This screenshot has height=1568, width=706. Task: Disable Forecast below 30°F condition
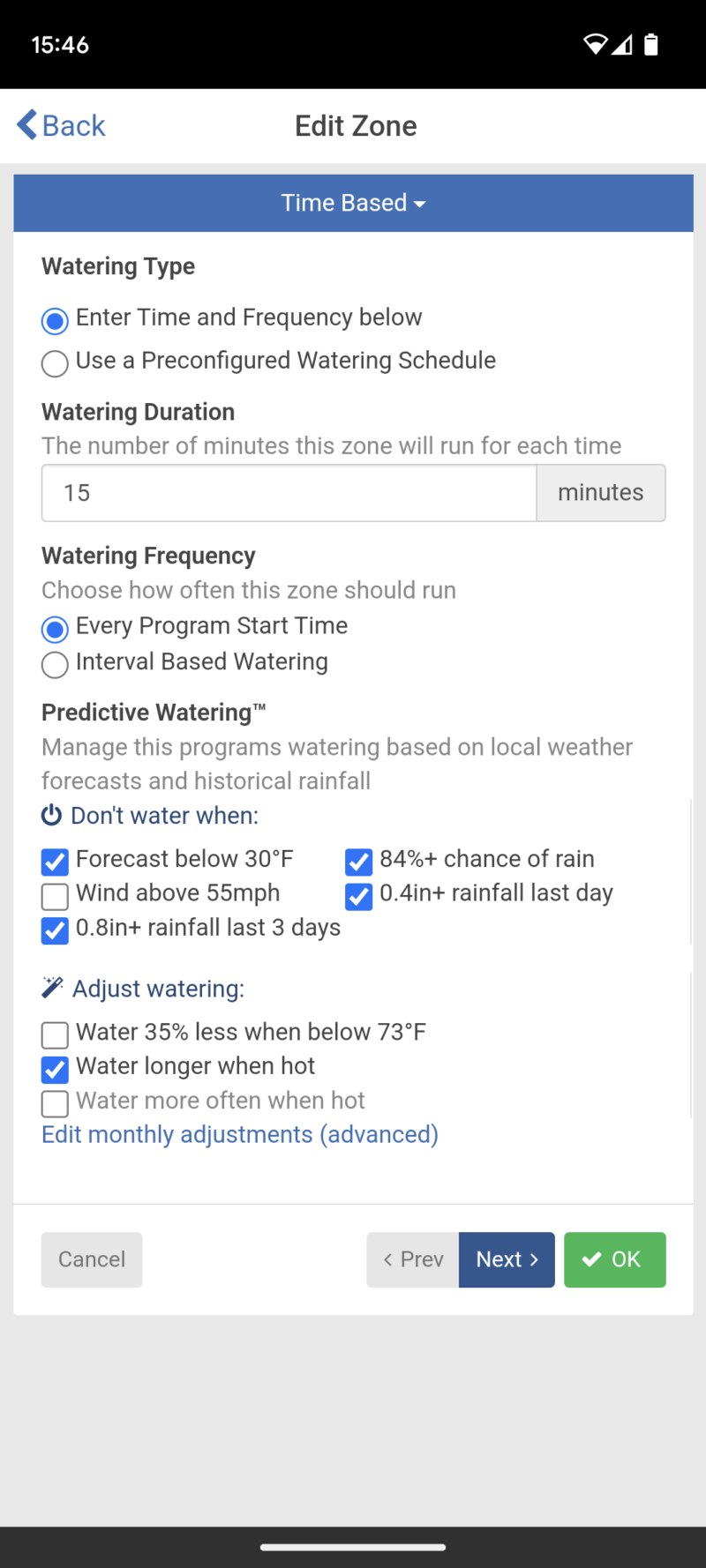[x=55, y=862]
